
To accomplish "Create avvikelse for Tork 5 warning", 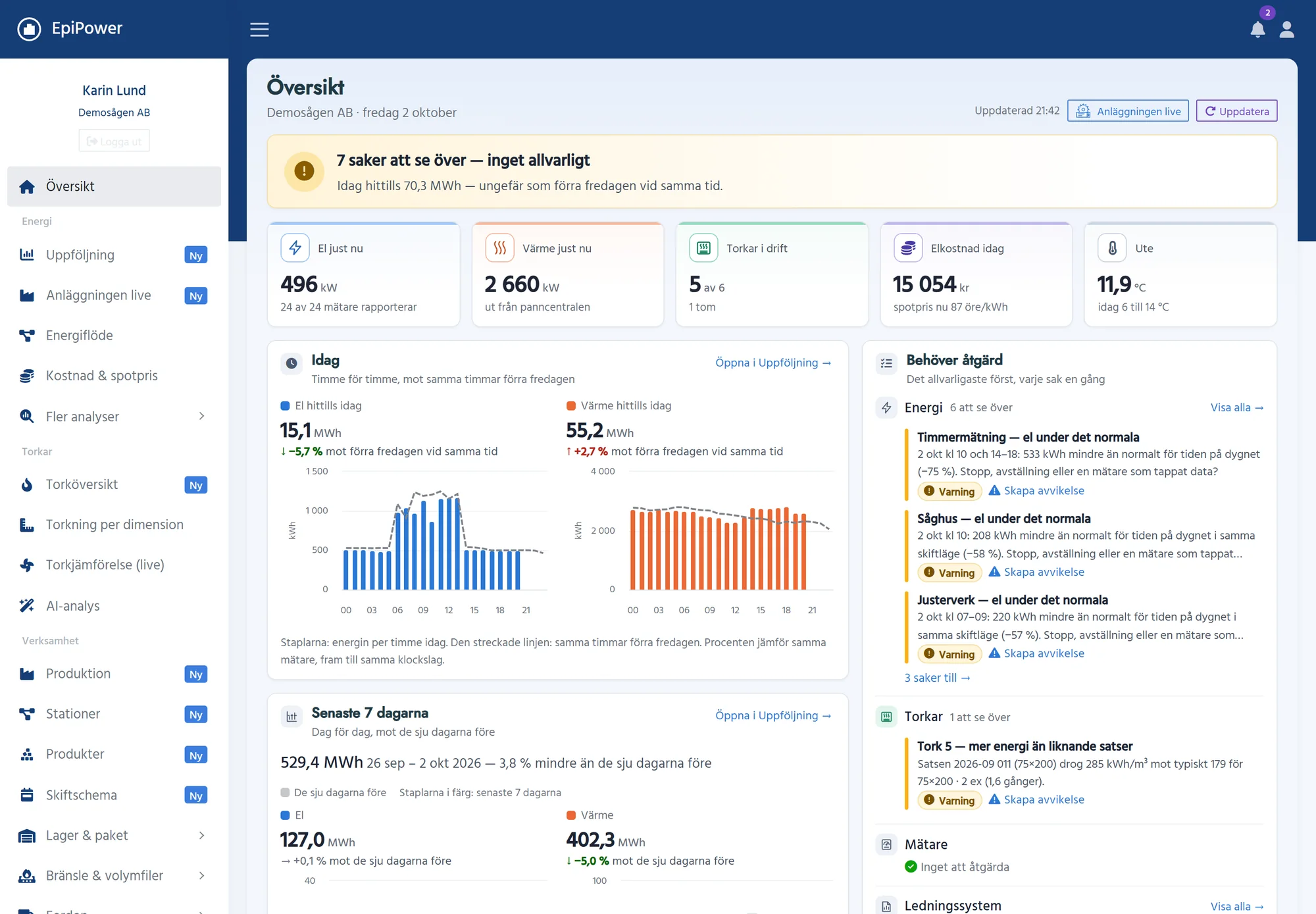I will tap(1036, 800).
